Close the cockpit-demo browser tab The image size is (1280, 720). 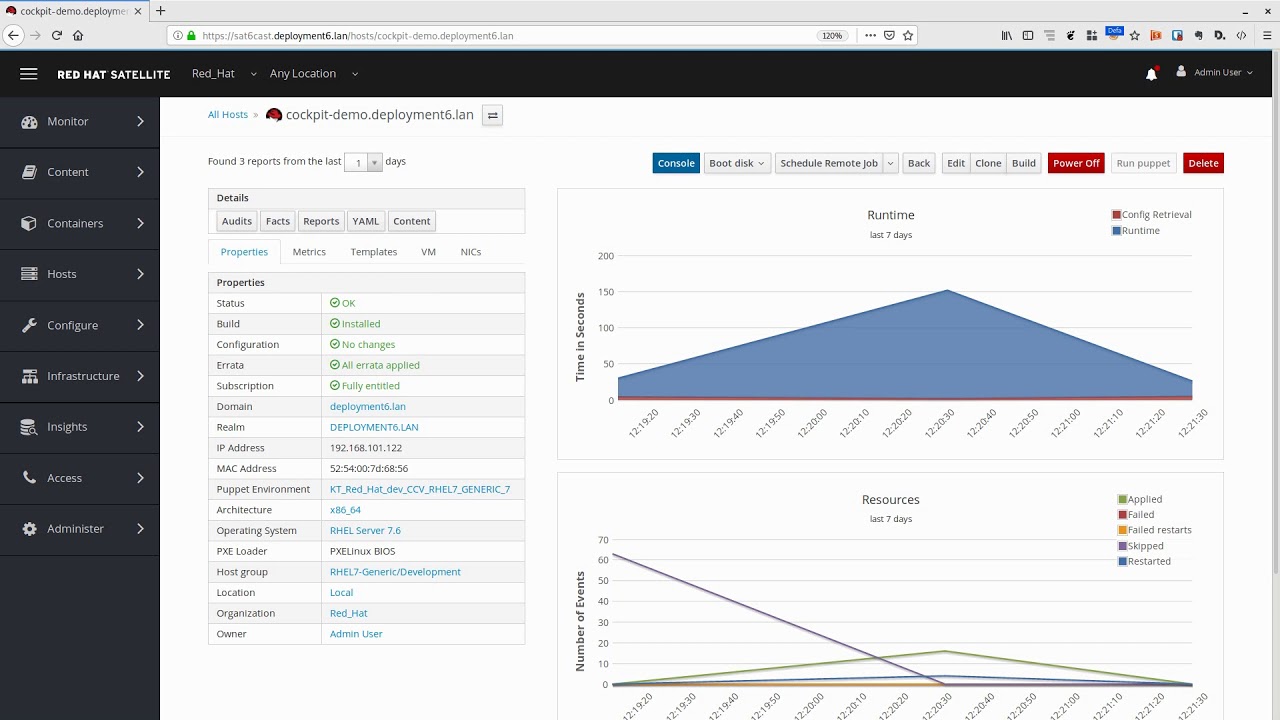pyautogui.click(x=139, y=11)
